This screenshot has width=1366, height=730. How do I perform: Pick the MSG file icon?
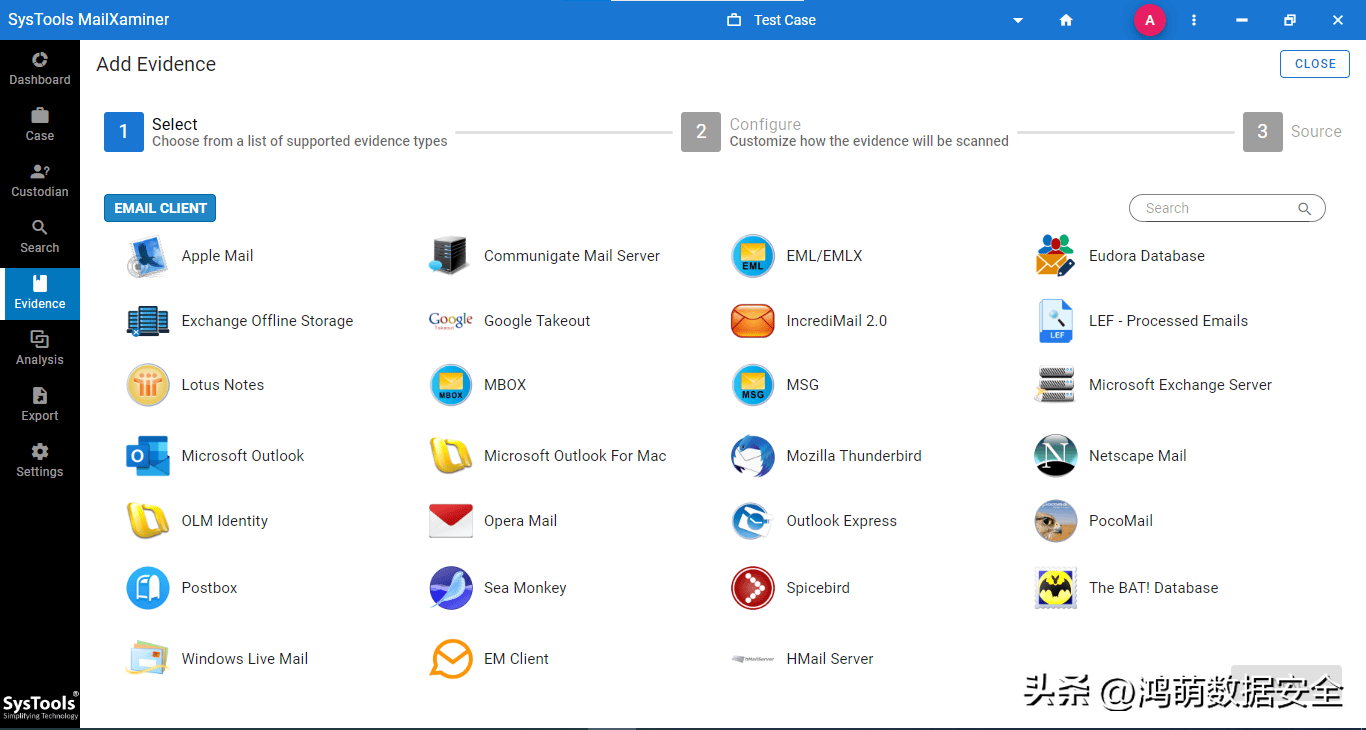(x=753, y=385)
